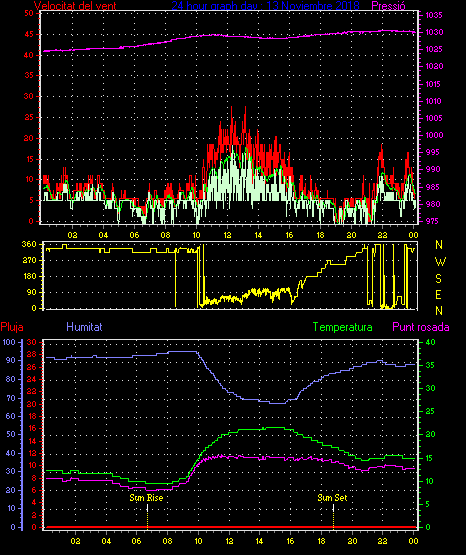
Task: Click the bottom 'N' compass letter beside 0
Action: coord(439,311)
